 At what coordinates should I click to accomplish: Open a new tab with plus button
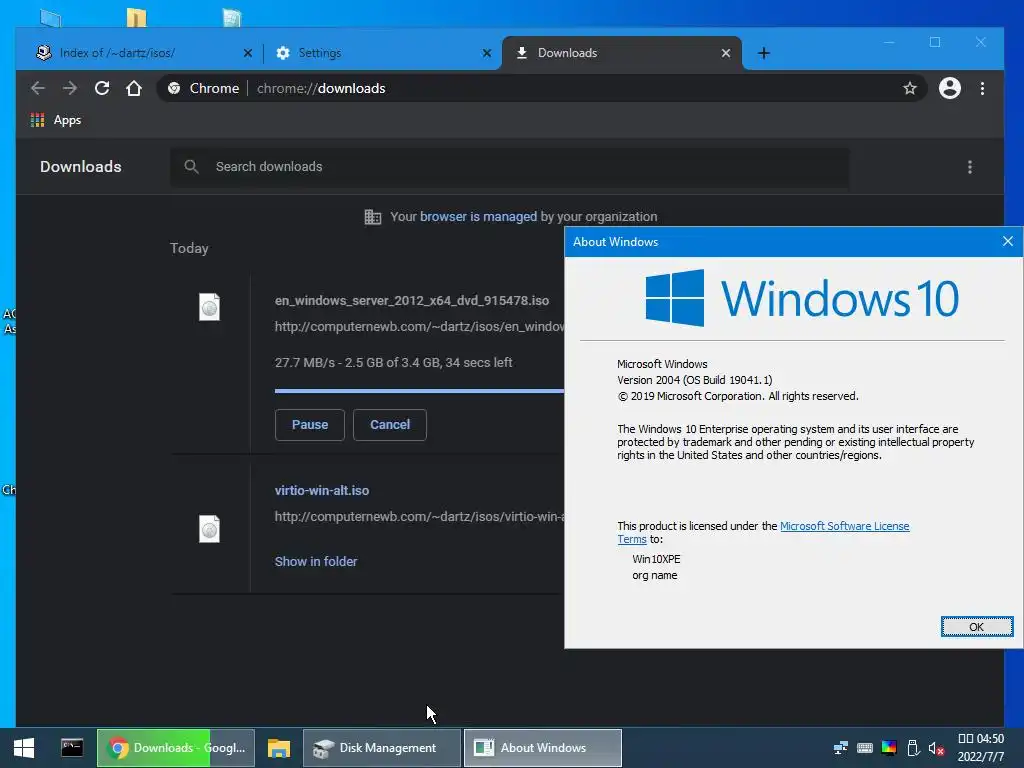click(x=763, y=53)
